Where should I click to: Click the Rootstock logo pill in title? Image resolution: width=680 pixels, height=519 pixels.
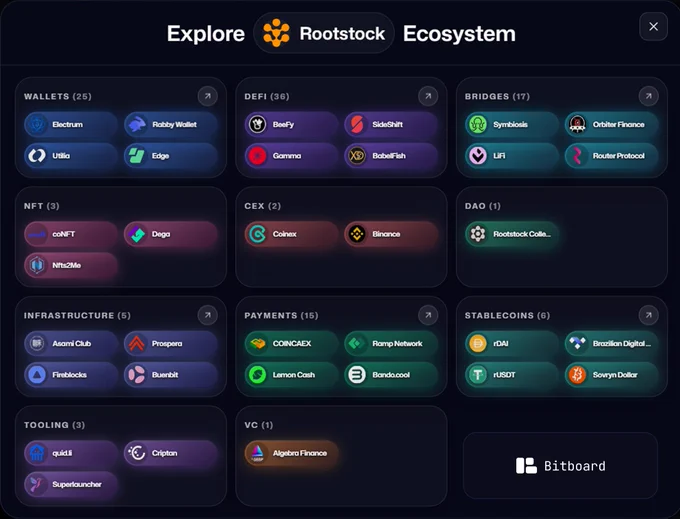point(324,33)
